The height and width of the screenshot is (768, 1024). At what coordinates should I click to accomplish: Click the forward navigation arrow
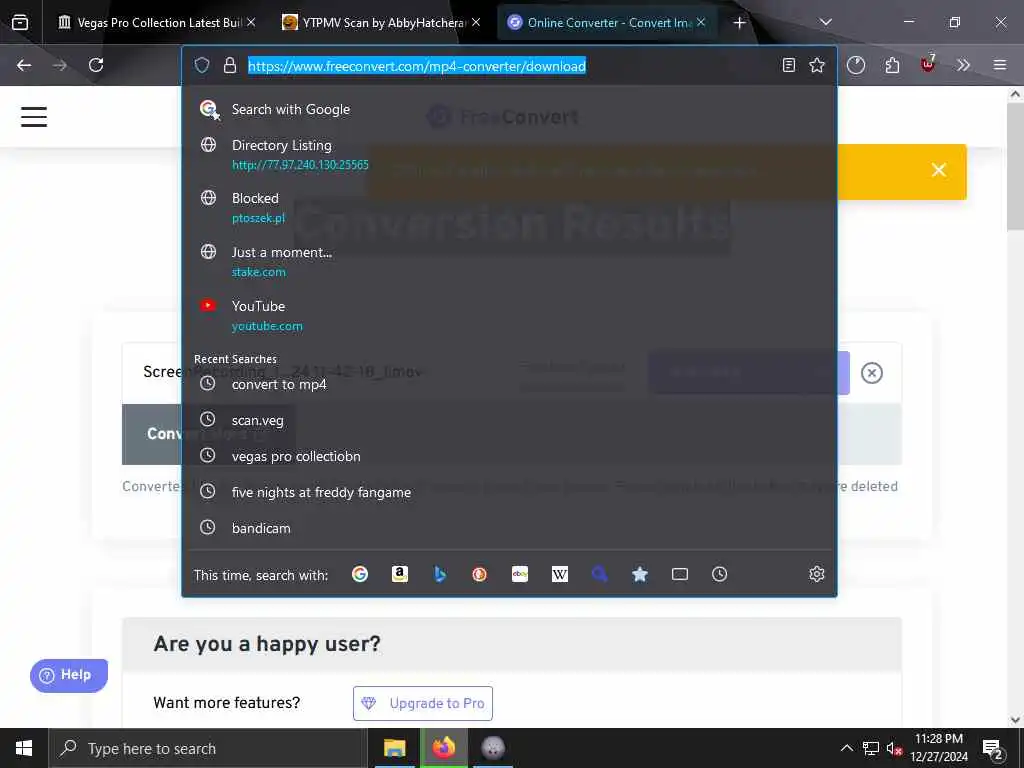tap(59, 65)
